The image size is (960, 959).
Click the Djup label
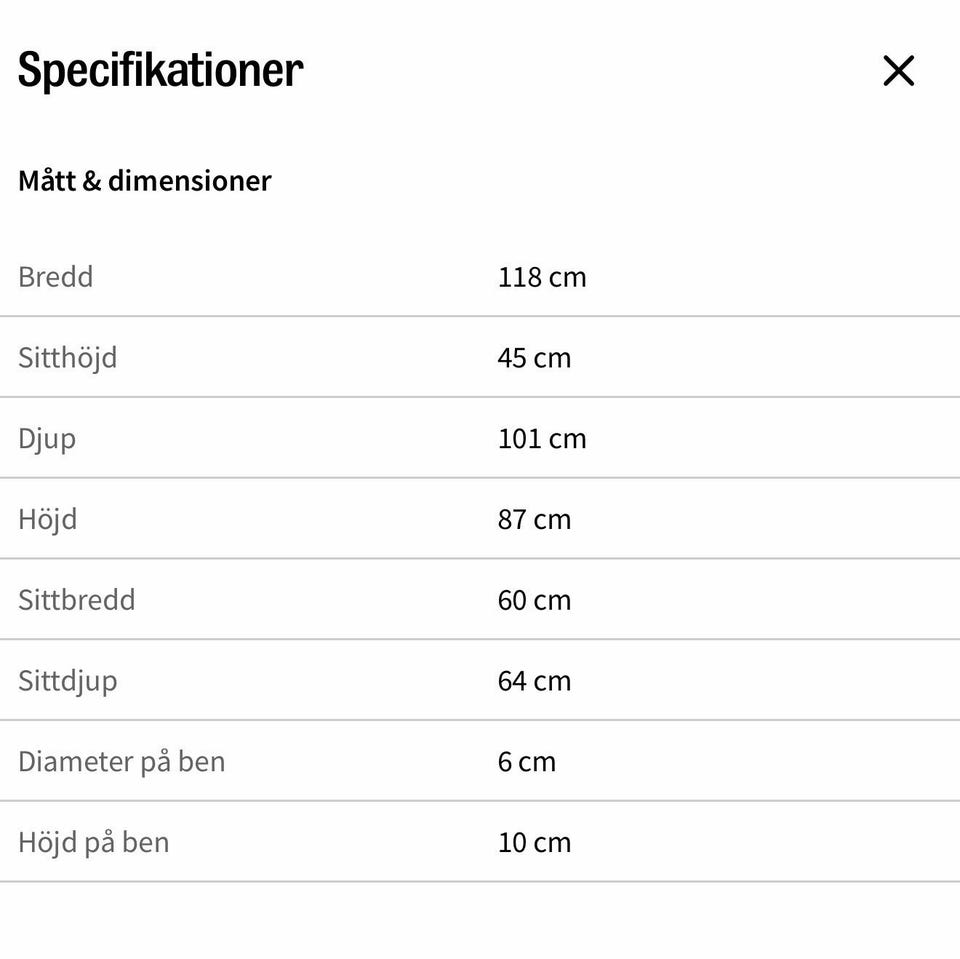[x=47, y=439]
